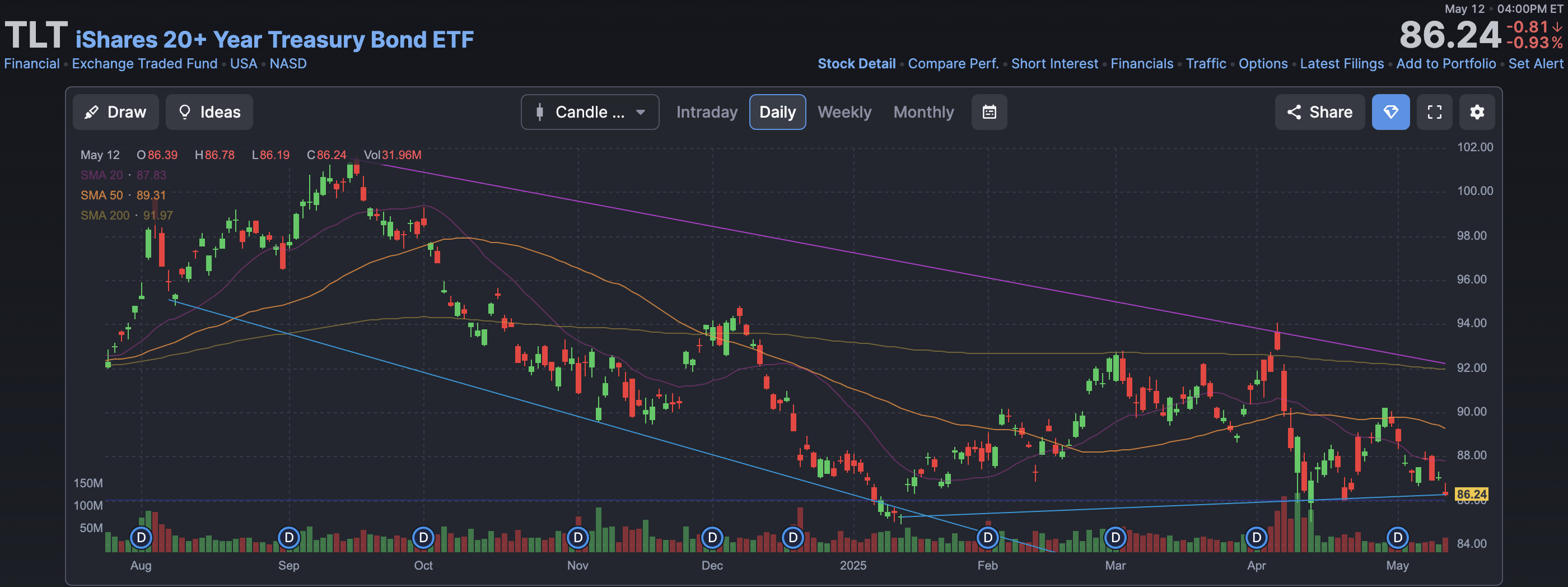This screenshot has height=587, width=1568.
Task: Switch to Weekly timeframe
Action: 844,112
